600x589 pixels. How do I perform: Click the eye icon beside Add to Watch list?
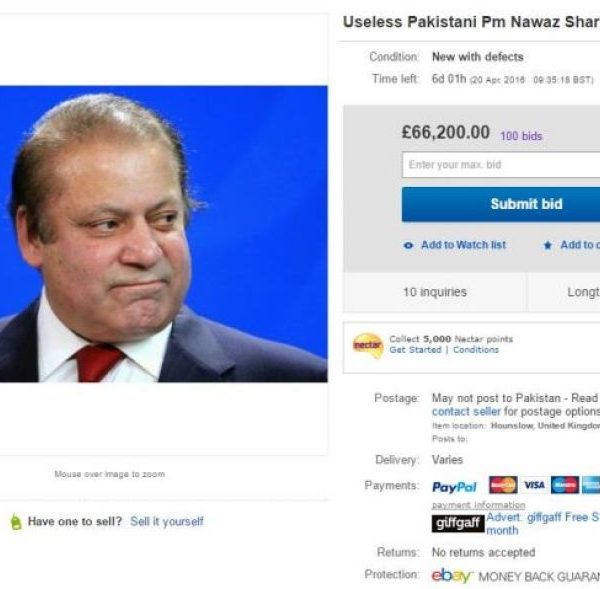408,245
